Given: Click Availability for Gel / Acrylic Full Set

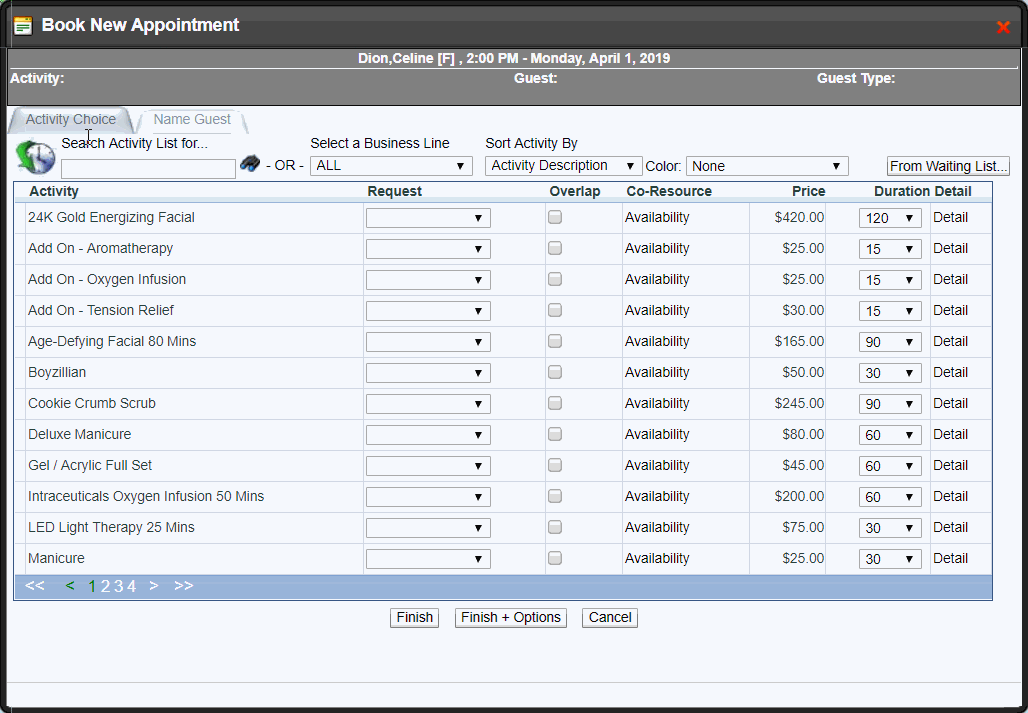Looking at the screenshot, I should [657, 465].
